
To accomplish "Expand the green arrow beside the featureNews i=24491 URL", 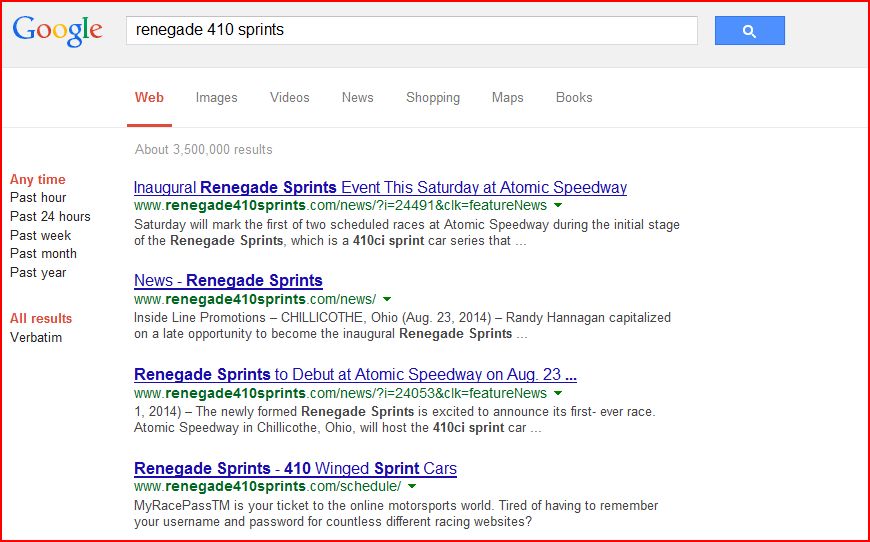I will (x=558, y=205).
